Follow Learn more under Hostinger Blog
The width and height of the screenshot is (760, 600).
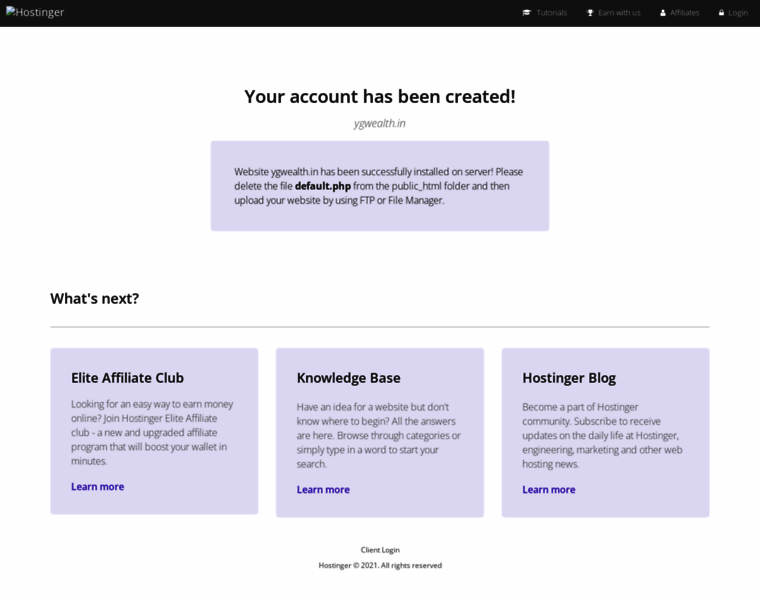click(549, 489)
